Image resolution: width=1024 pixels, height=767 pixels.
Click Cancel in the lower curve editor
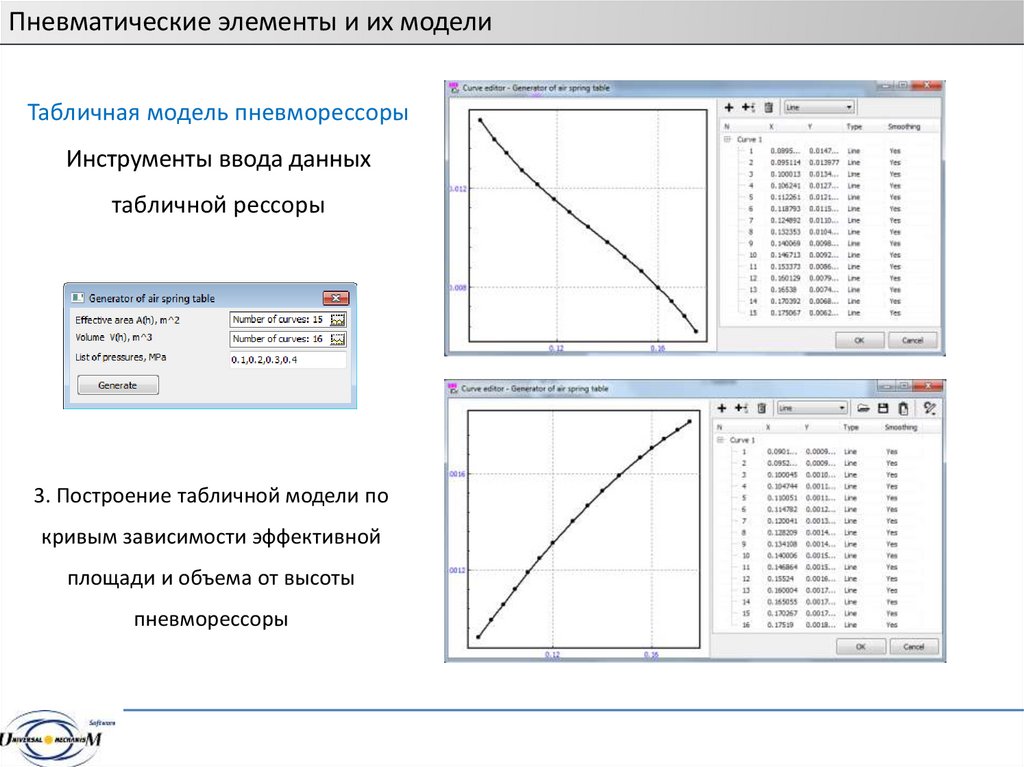(x=913, y=647)
